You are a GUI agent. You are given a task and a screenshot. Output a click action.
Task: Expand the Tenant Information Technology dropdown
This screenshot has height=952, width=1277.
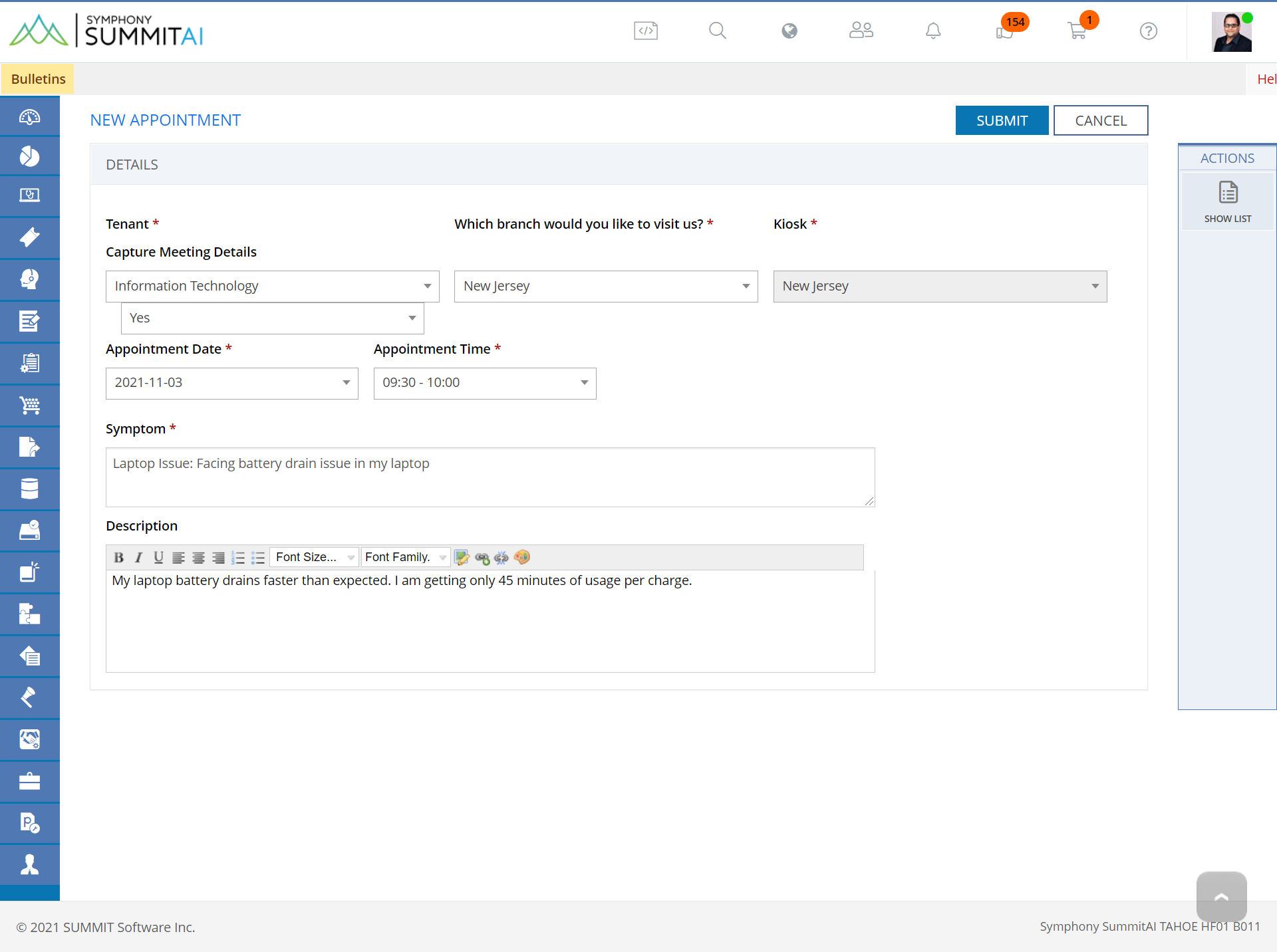tap(272, 287)
